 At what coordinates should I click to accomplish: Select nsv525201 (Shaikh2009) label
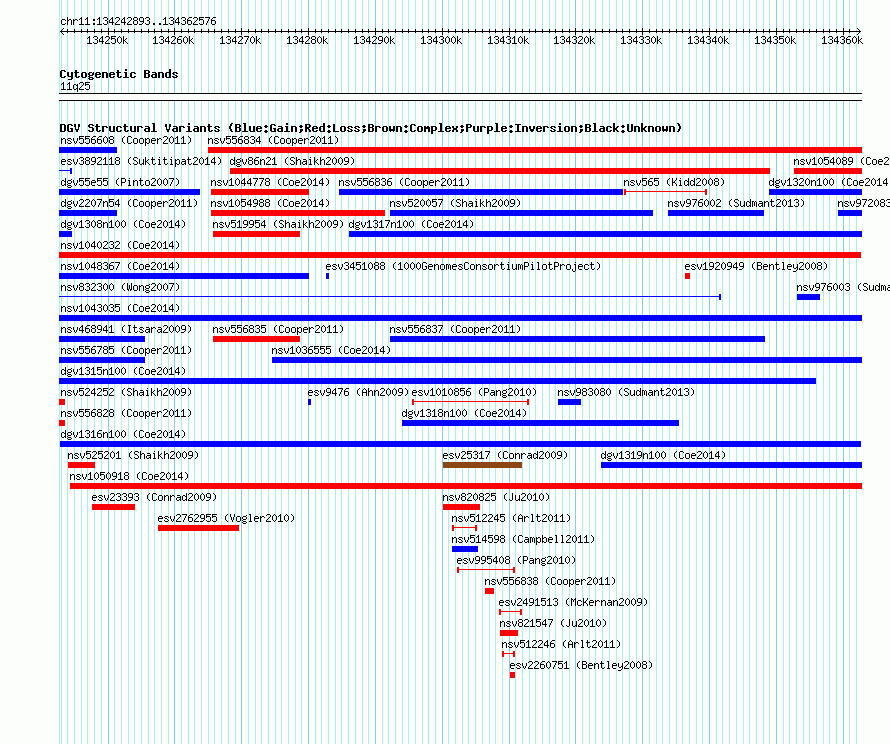pyautogui.click(x=133, y=455)
